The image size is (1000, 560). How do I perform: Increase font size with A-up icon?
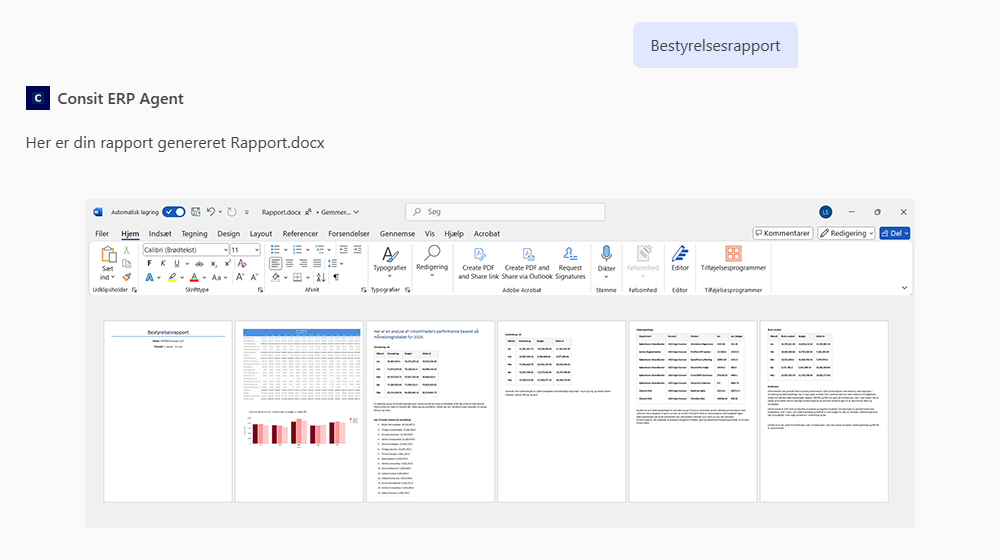240,277
